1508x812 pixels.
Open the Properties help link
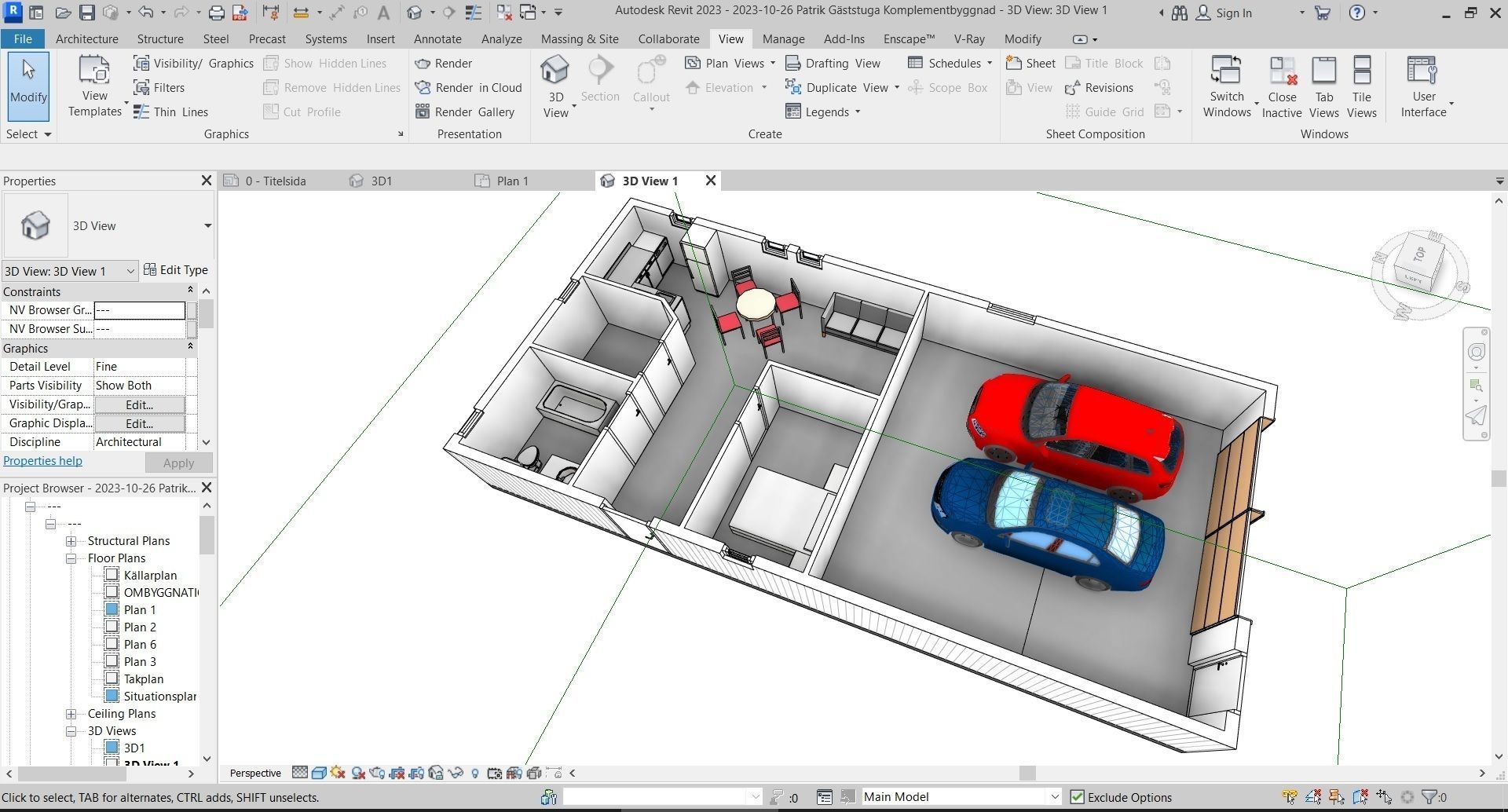click(x=42, y=461)
